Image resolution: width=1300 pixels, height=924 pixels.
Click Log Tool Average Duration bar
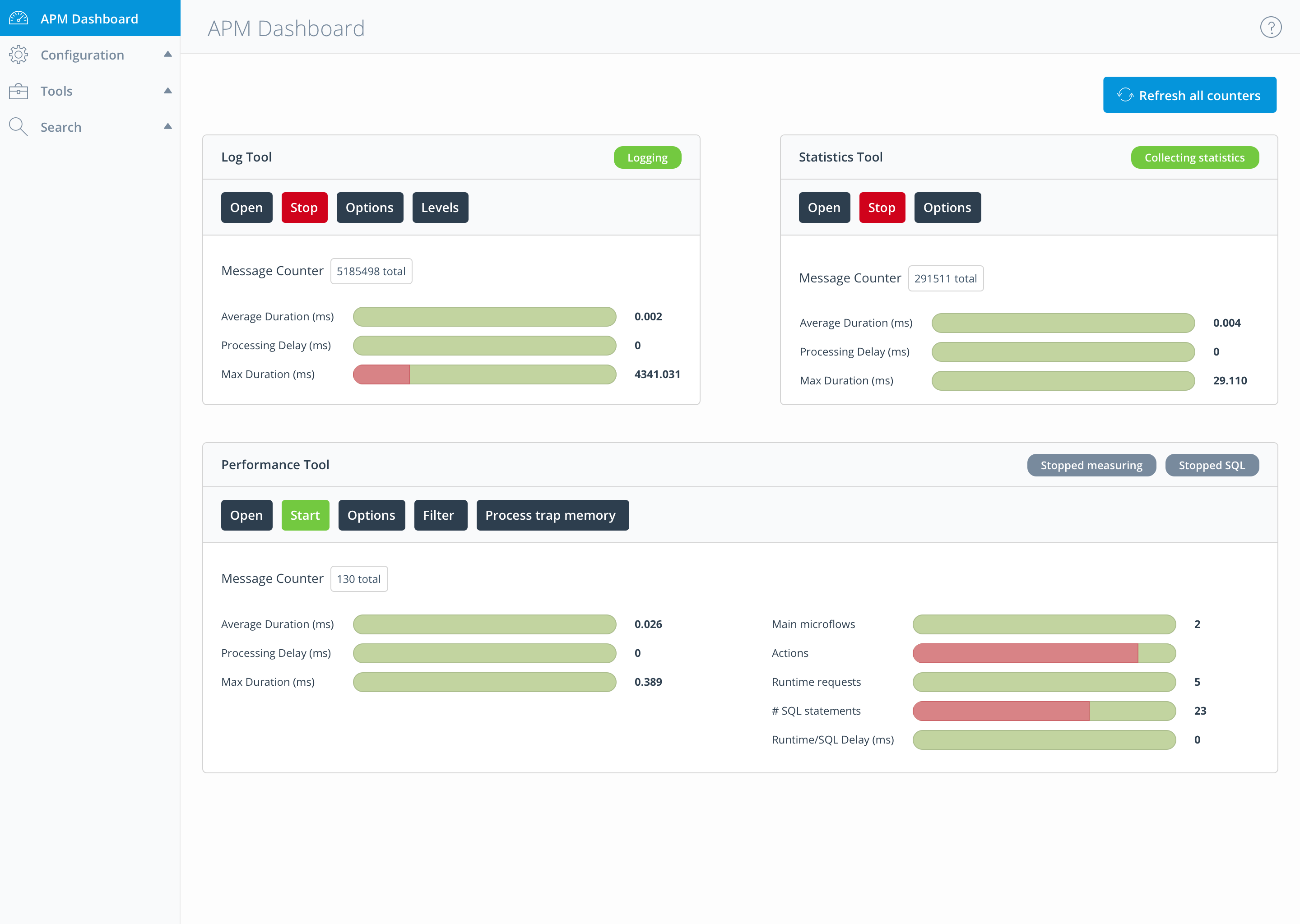click(x=484, y=317)
